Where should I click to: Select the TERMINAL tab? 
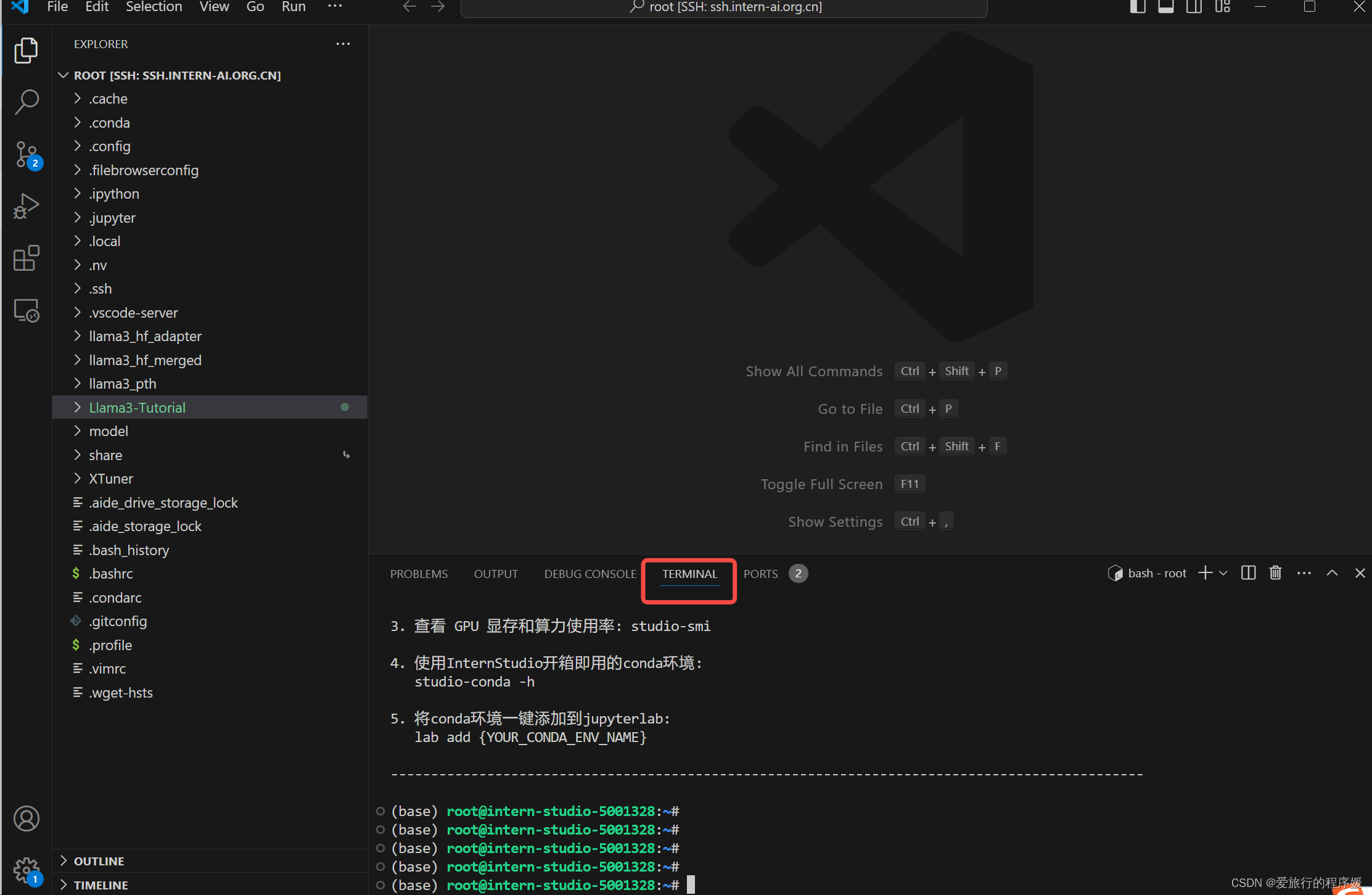[689, 574]
